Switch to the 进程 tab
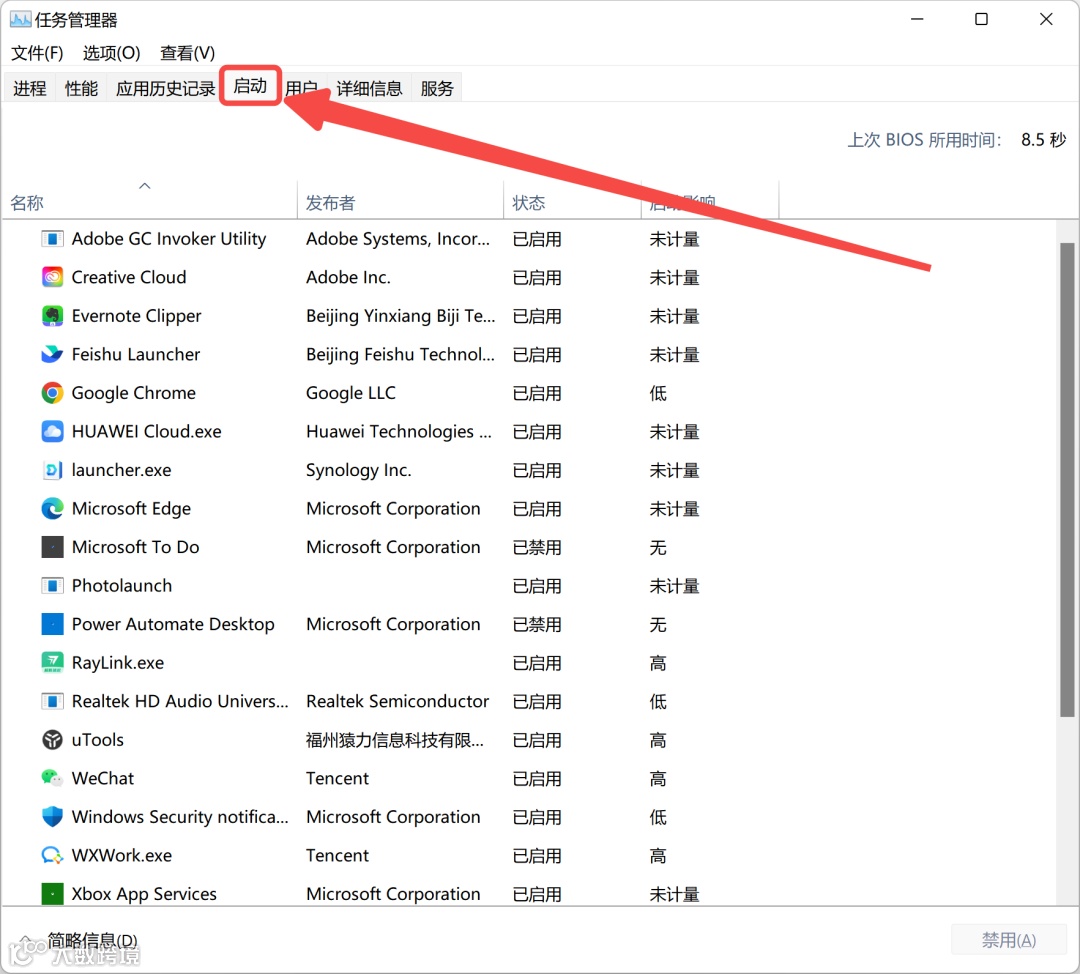Image resolution: width=1080 pixels, height=974 pixels. point(30,88)
